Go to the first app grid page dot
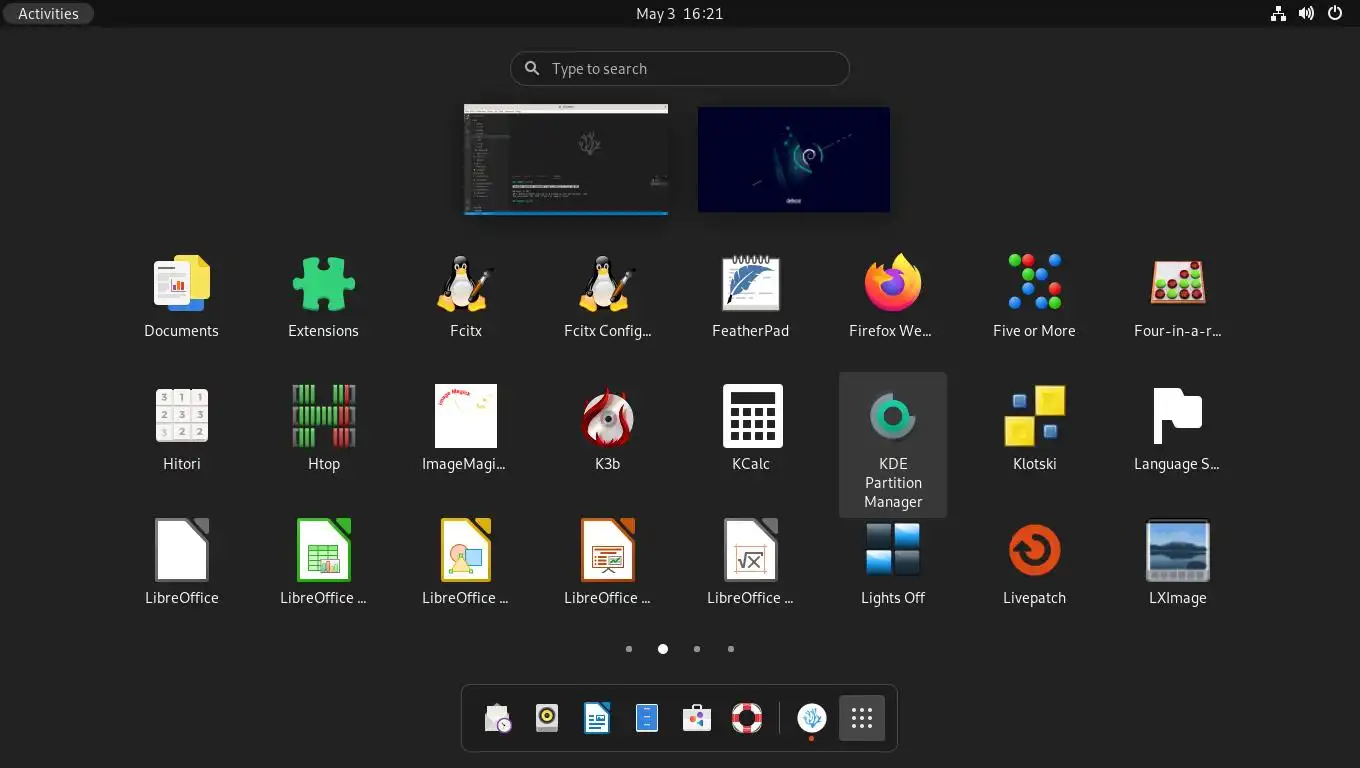 click(x=629, y=649)
